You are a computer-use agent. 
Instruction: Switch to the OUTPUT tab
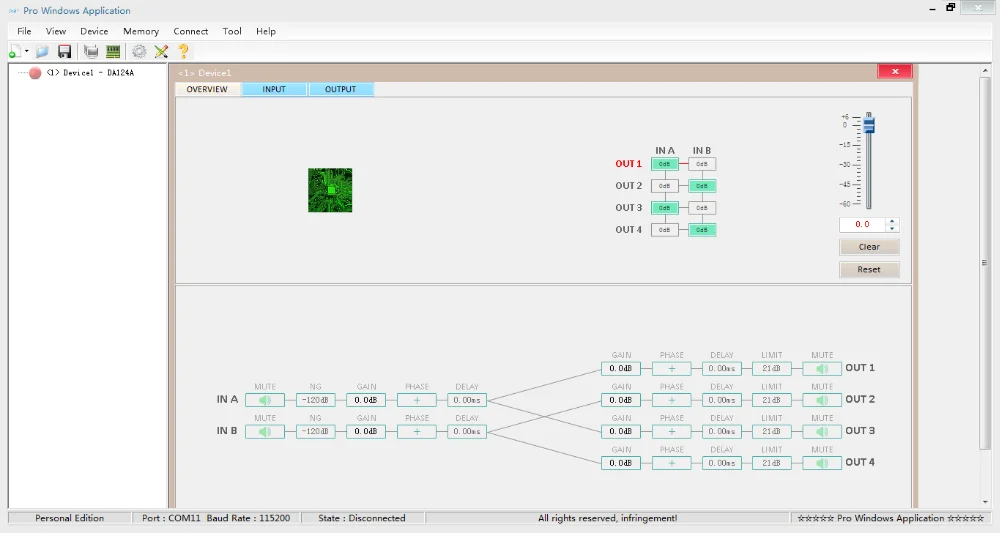tap(341, 89)
